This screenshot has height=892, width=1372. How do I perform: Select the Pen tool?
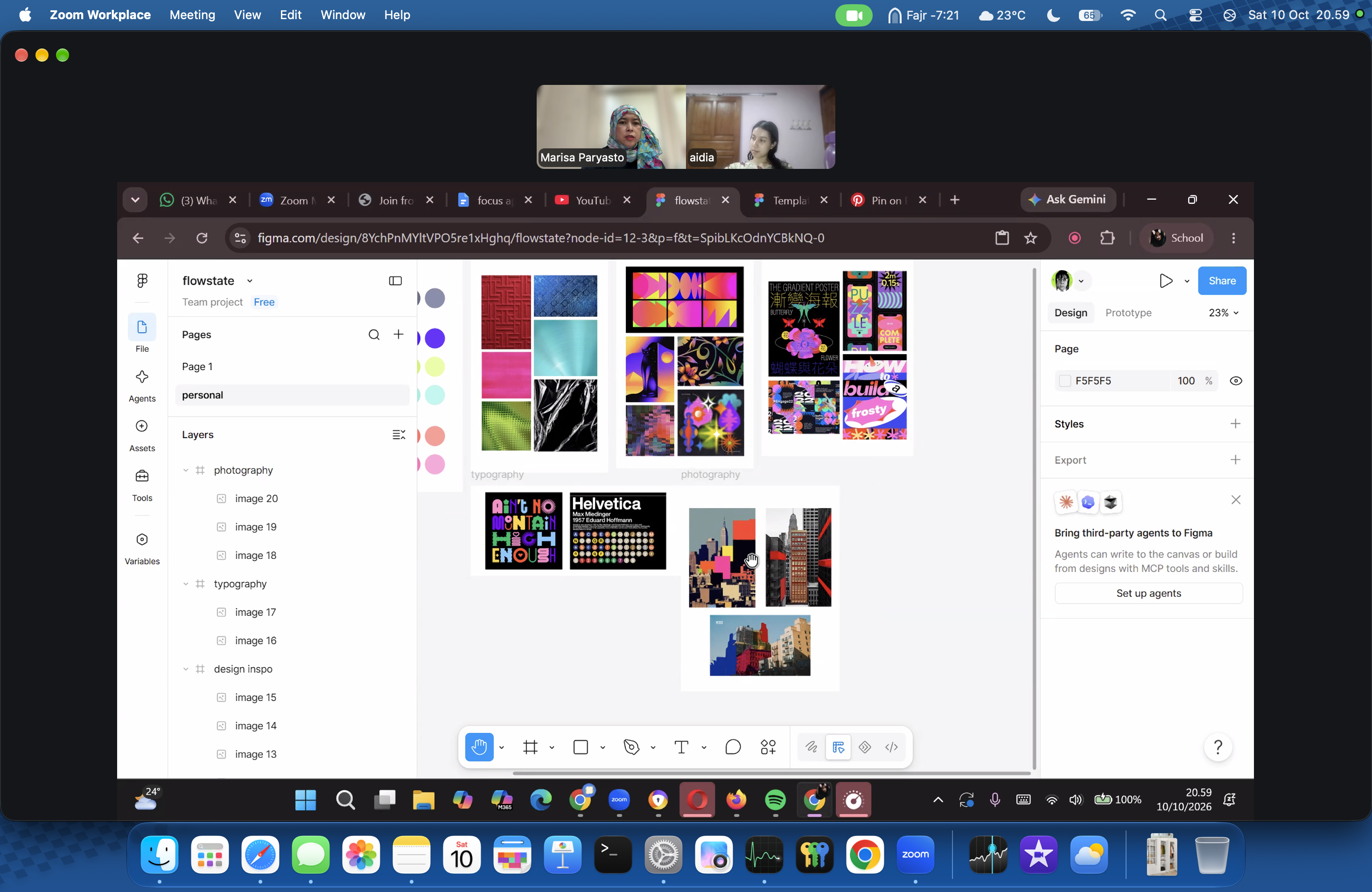(631, 747)
